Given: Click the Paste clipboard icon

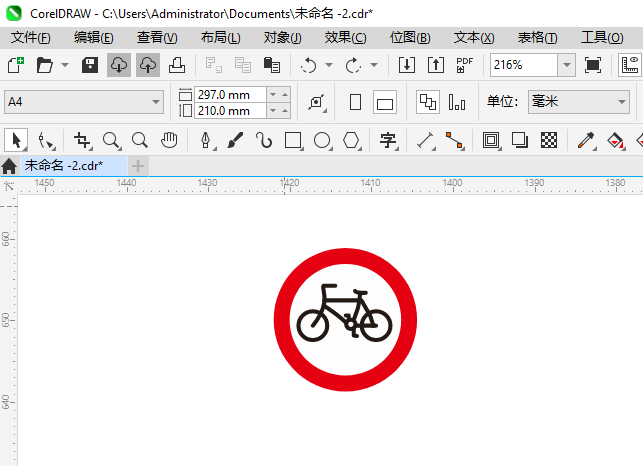Looking at the screenshot, I should (271, 65).
